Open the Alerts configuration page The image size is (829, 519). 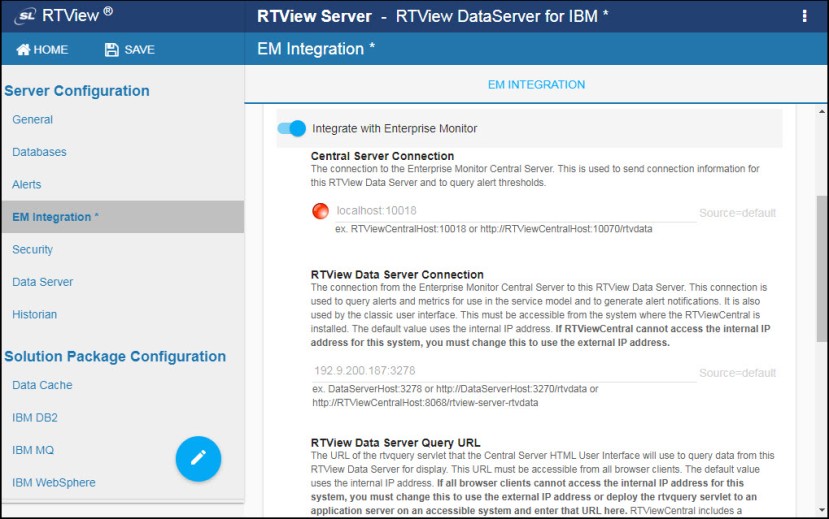(x=27, y=185)
